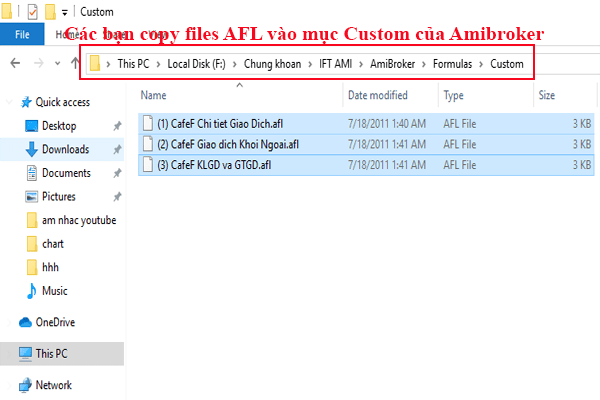The image size is (600, 400).
Task: Open Documents in navigation pane
Action: pos(66,173)
